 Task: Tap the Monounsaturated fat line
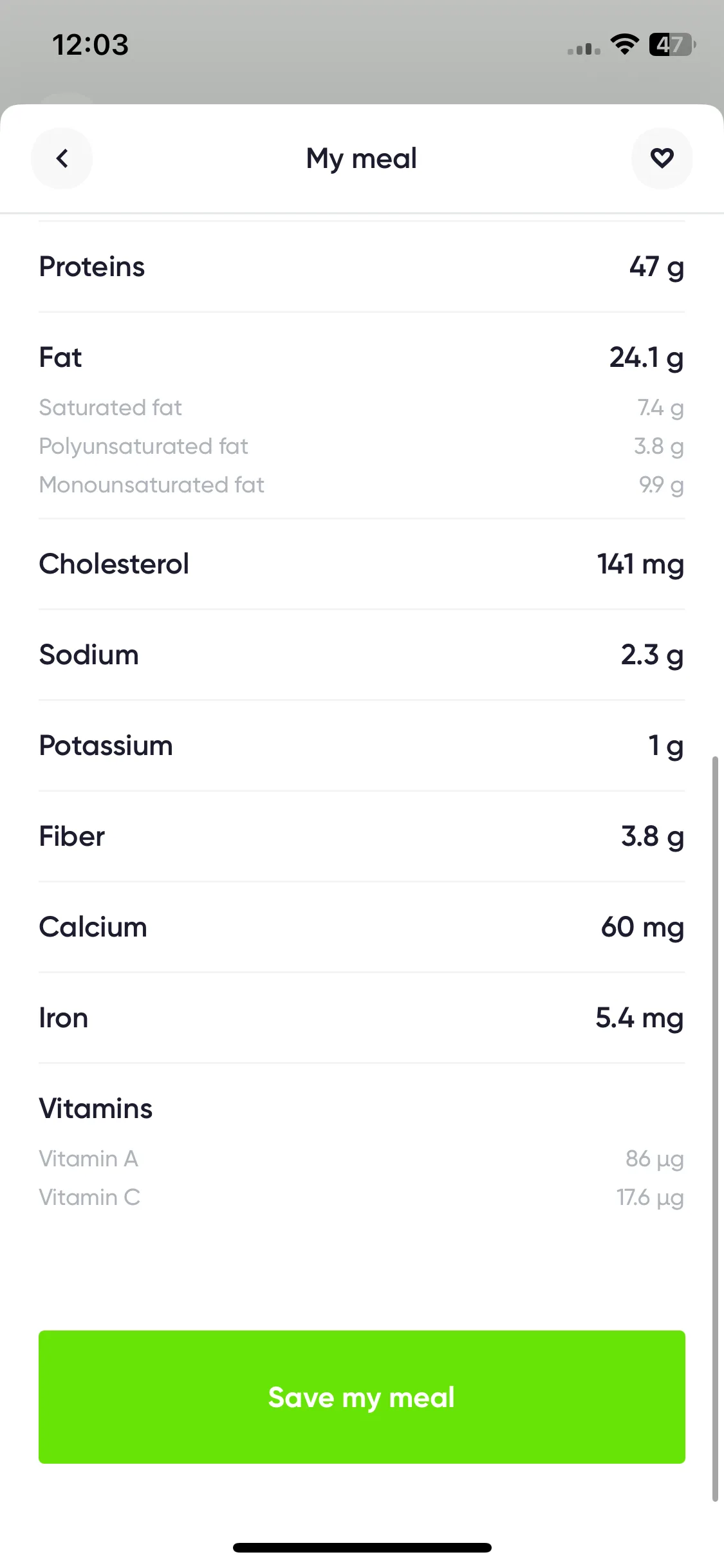tap(362, 485)
